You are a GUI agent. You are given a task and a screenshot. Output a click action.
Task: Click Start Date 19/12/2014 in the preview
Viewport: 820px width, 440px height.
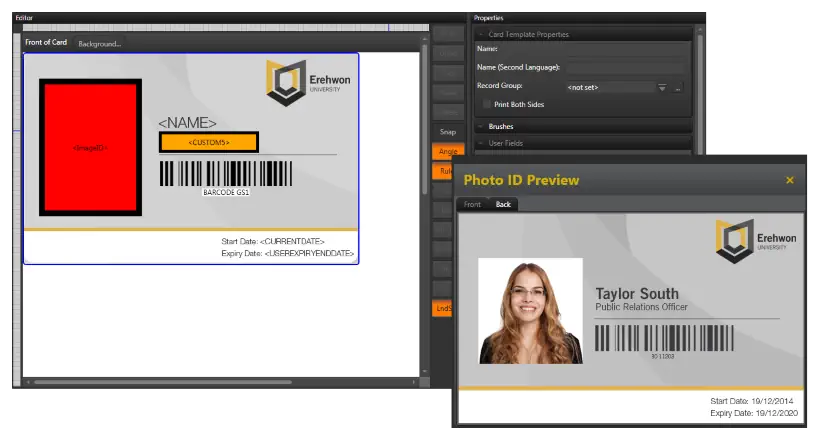751,401
